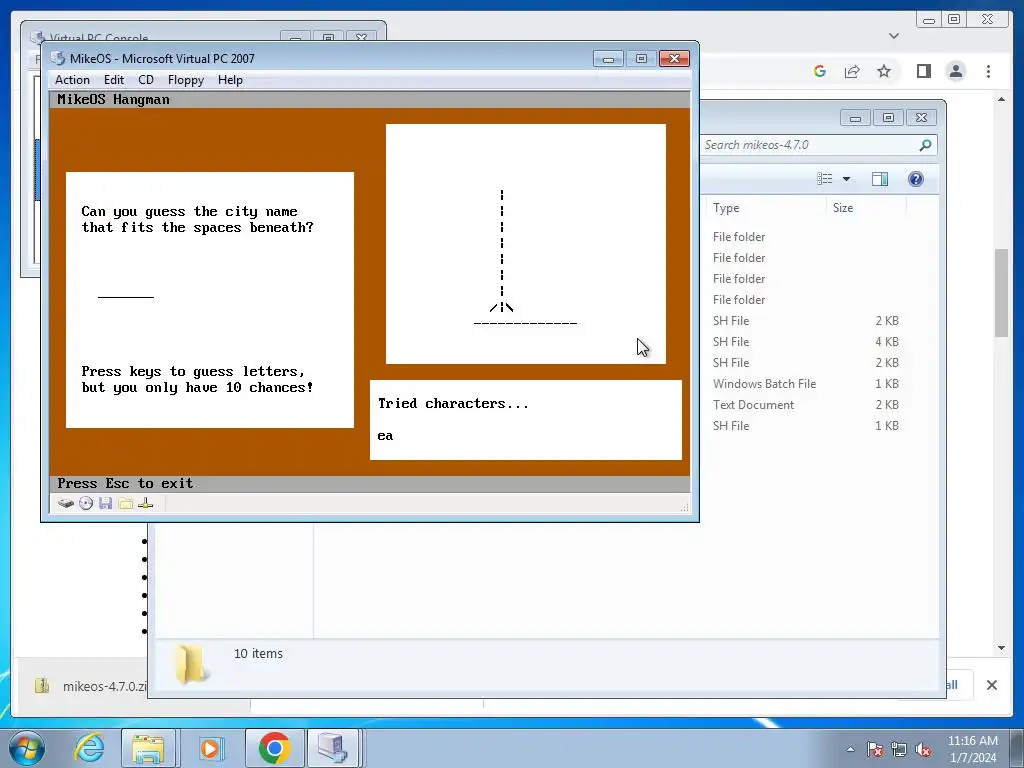
Task: Click the mikeos-4.7.0.zip download item
Action: 91,686
